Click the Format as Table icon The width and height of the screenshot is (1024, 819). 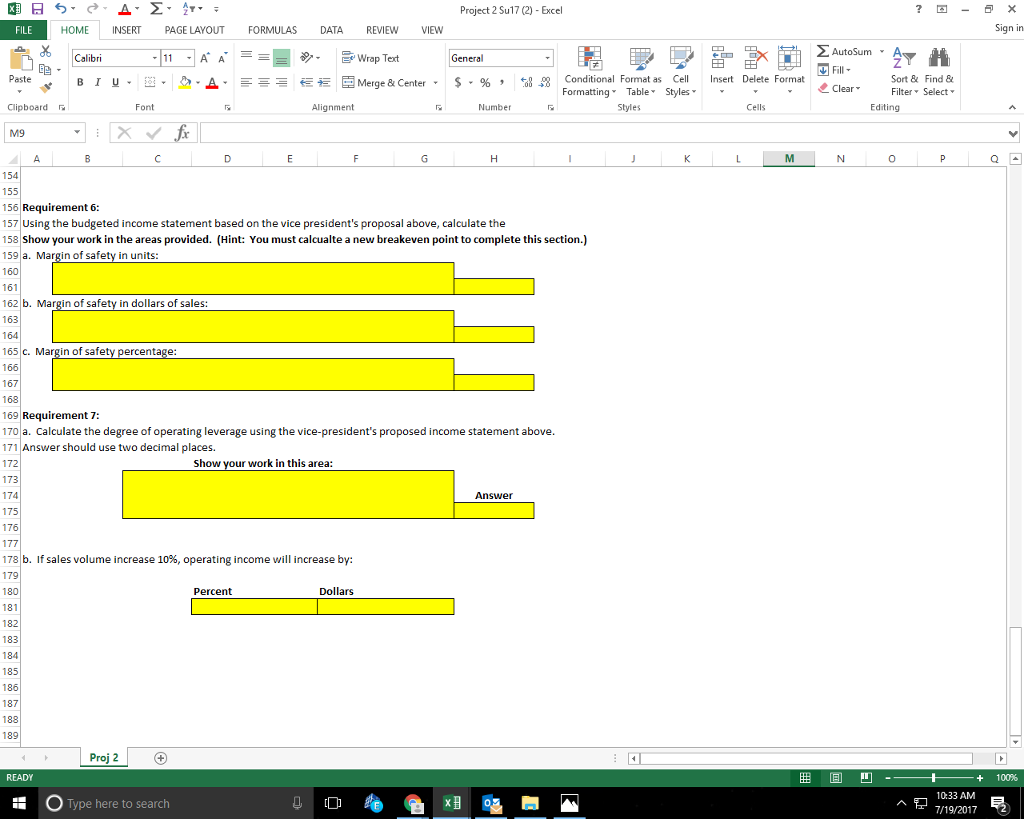click(641, 58)
